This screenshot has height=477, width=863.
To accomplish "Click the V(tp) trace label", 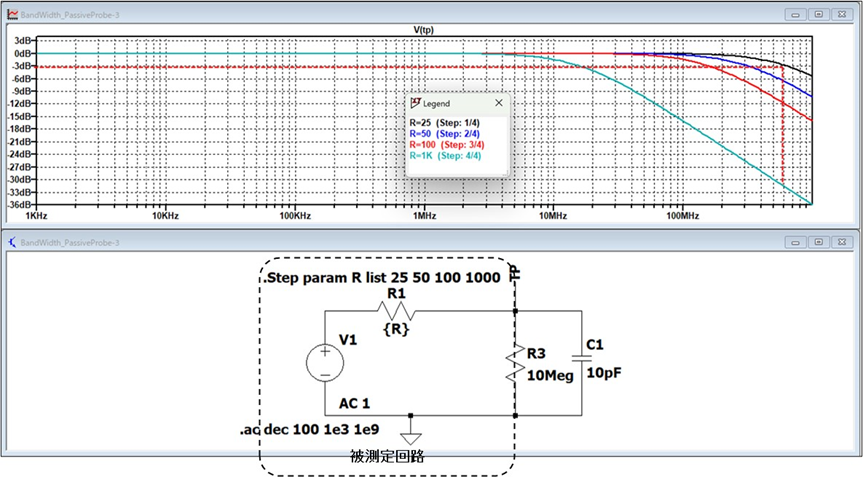I will point(424,31).
